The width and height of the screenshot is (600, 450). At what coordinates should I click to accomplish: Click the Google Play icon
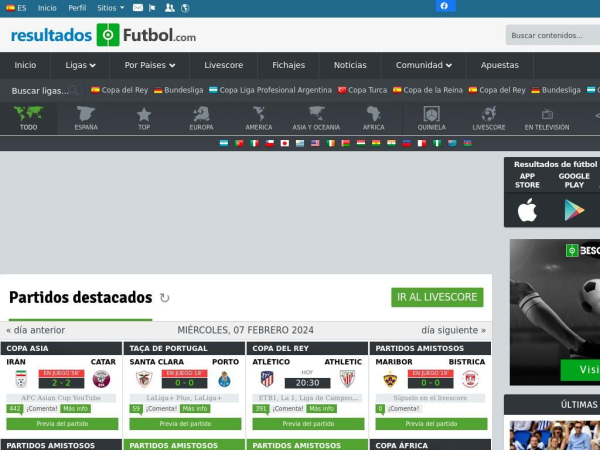pos(574,210)
